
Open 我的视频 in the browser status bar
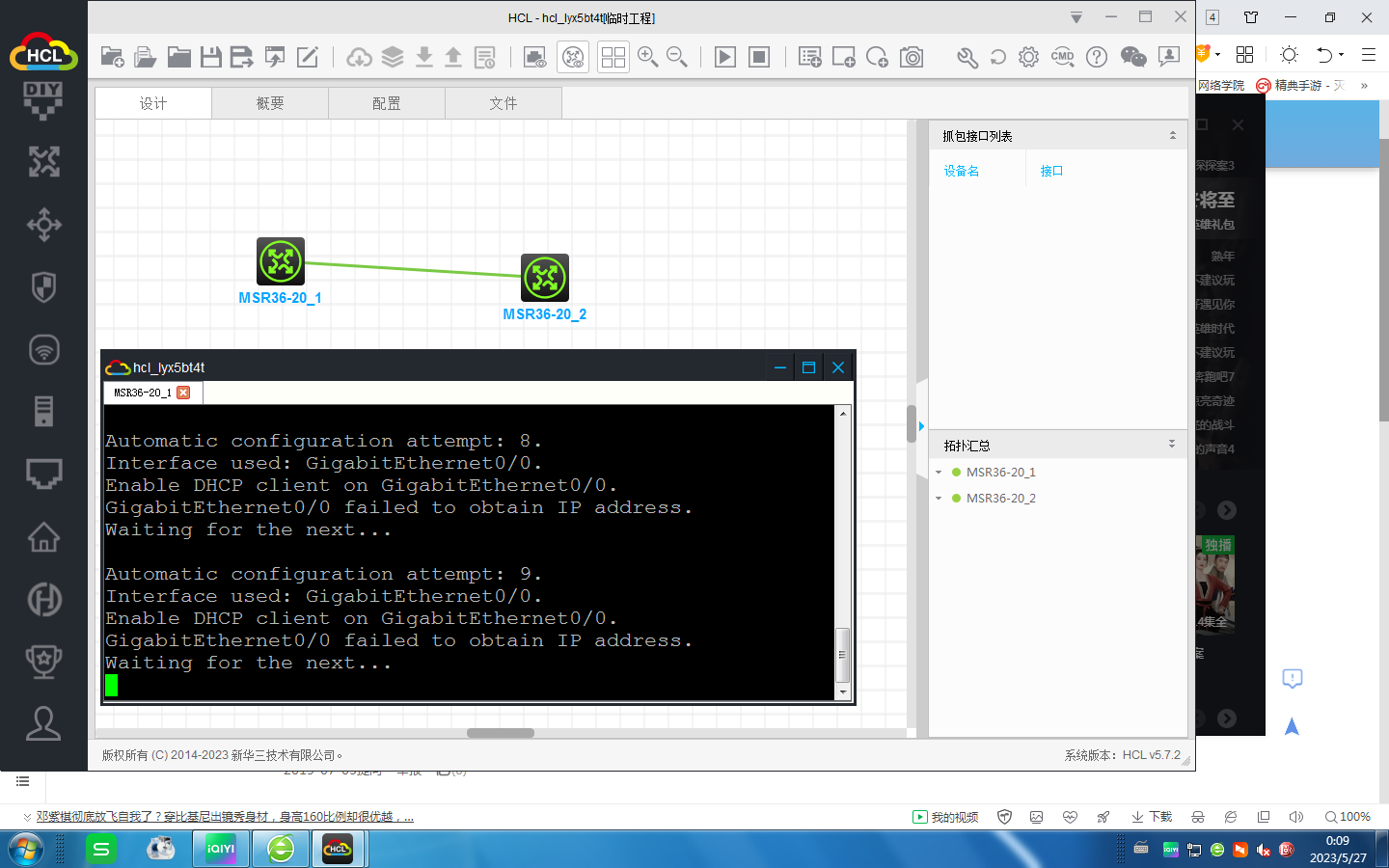945,817
